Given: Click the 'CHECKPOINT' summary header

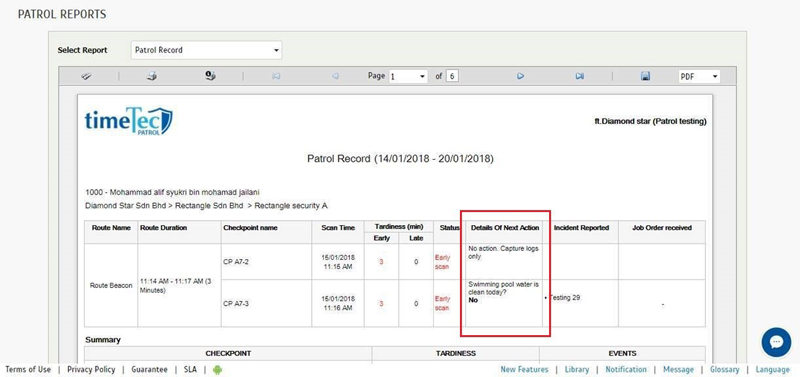Looking at the screenshot, I should click(228, 353).
